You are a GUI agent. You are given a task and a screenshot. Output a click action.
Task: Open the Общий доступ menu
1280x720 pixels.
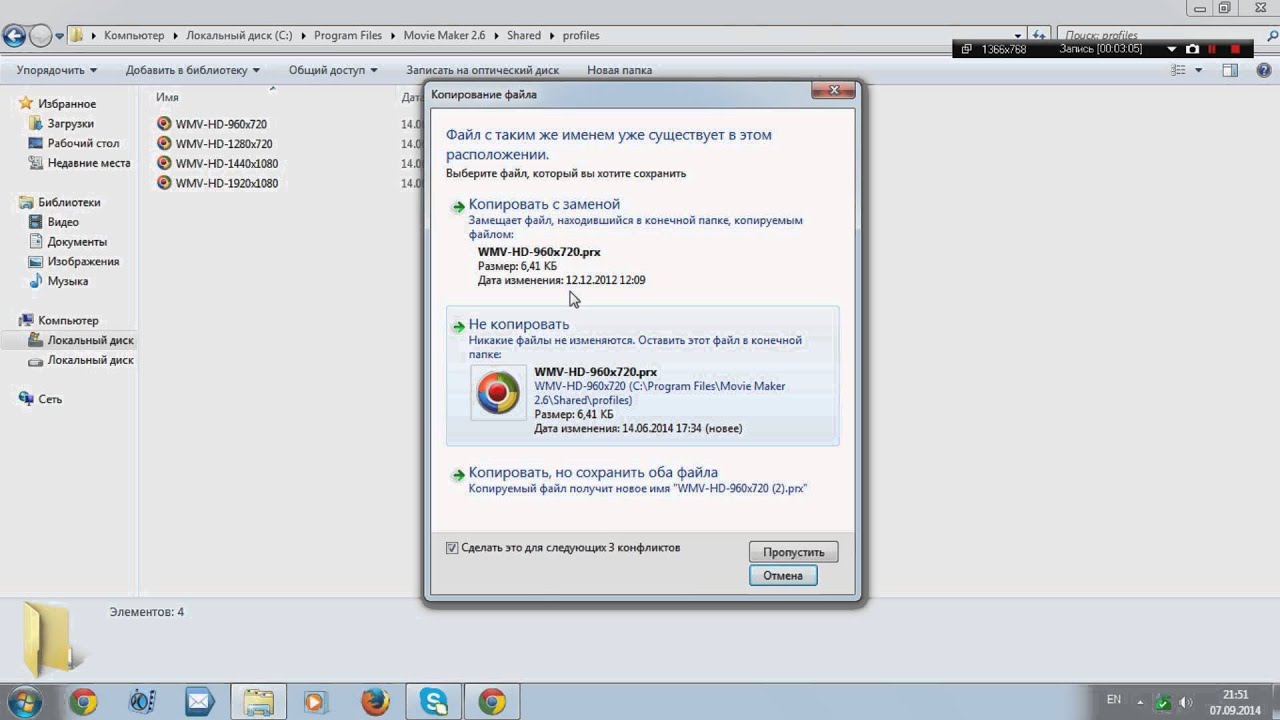pos(333,70)
